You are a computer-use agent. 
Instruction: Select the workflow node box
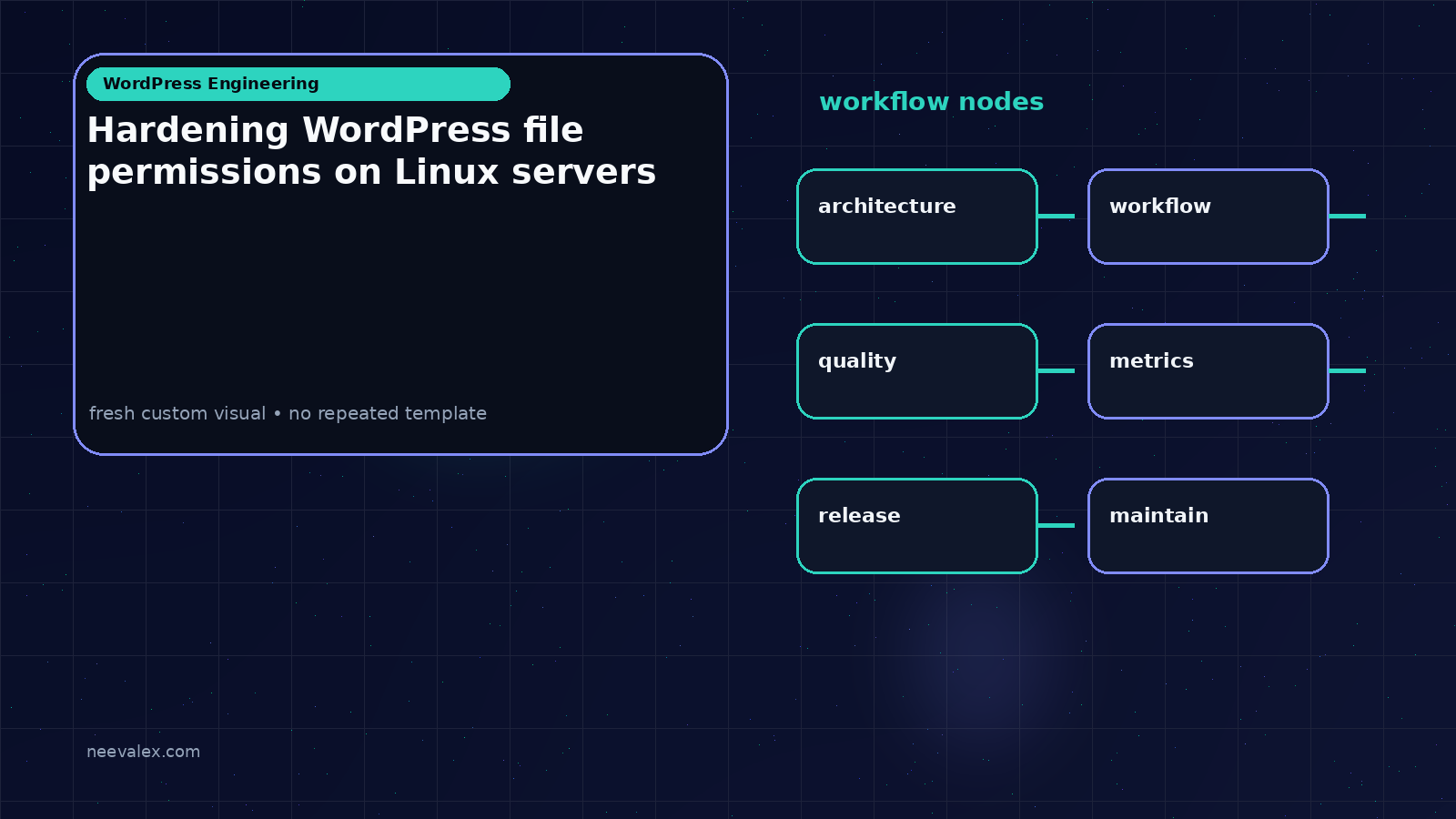coord(1208,217)
